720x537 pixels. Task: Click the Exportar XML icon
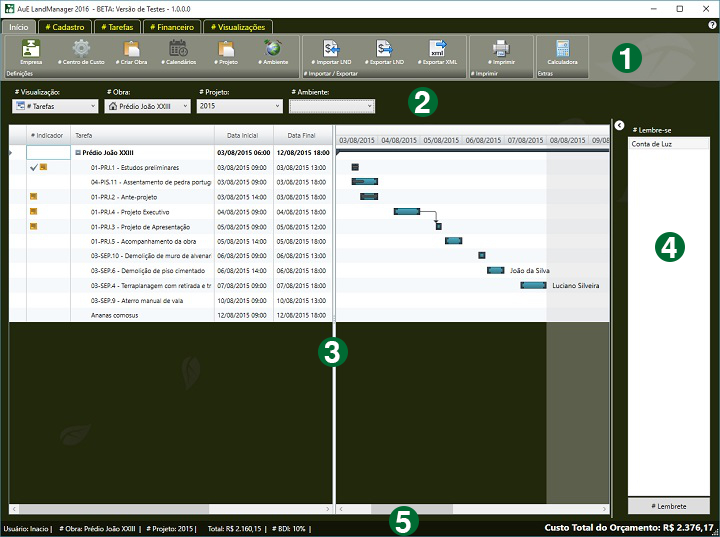click(438, 49)
